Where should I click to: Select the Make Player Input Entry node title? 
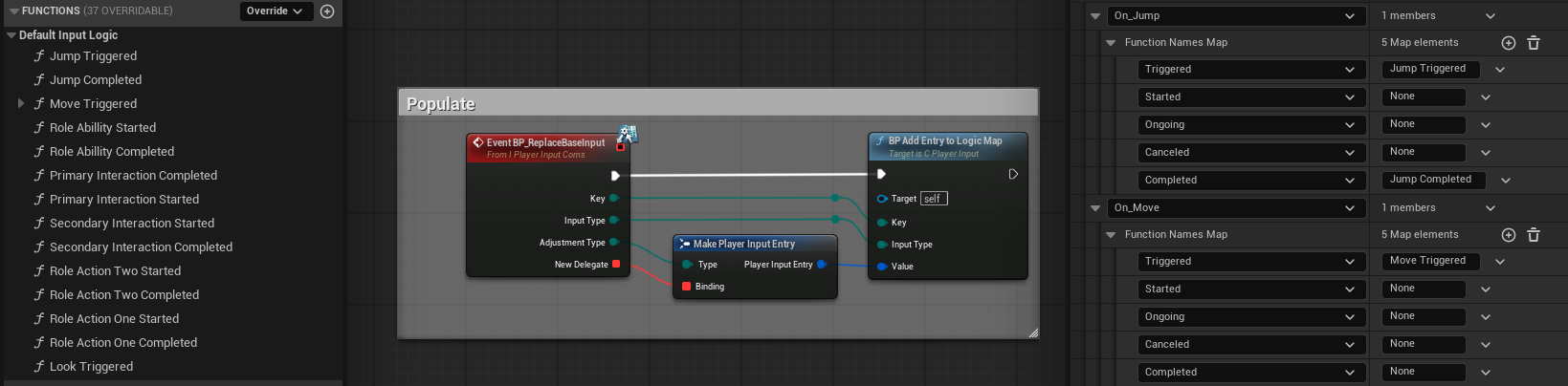743,245
